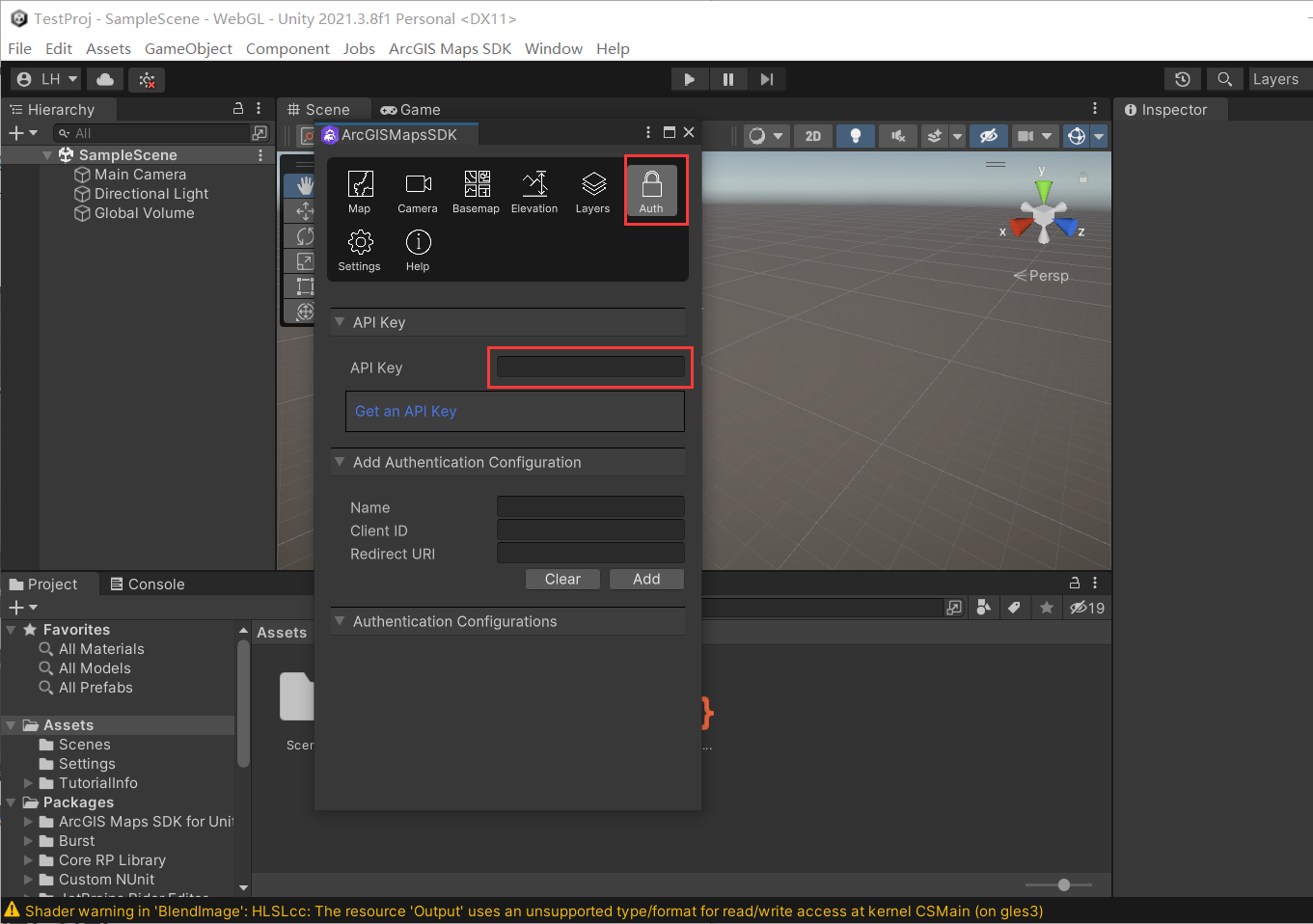Select the Elevation tool icon
The width and height of the screenshot is (1313, 924).
(534, 192)
